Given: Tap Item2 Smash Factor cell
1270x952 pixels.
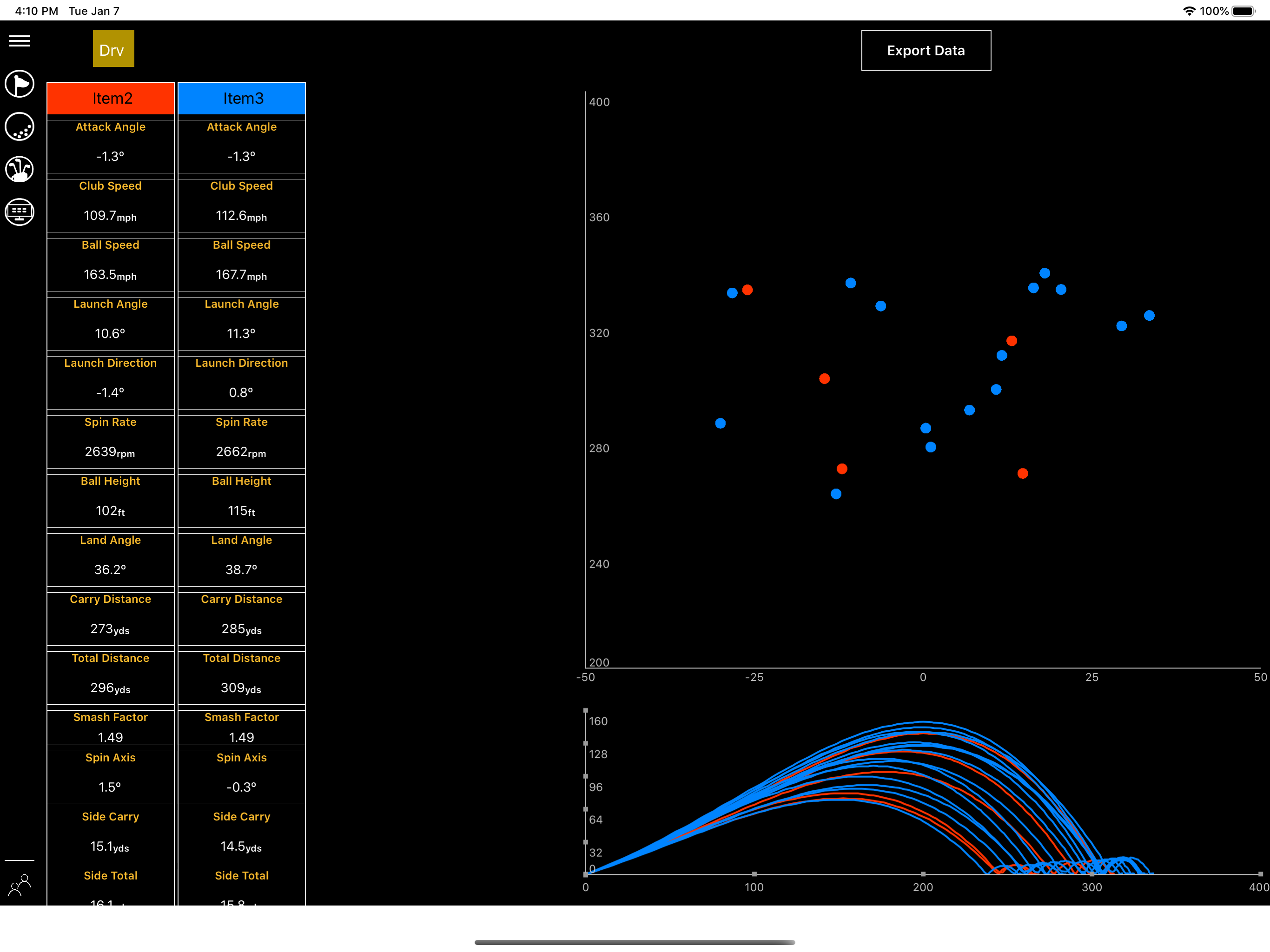Looking at the screenshot, I should click(x=110, y=727).
